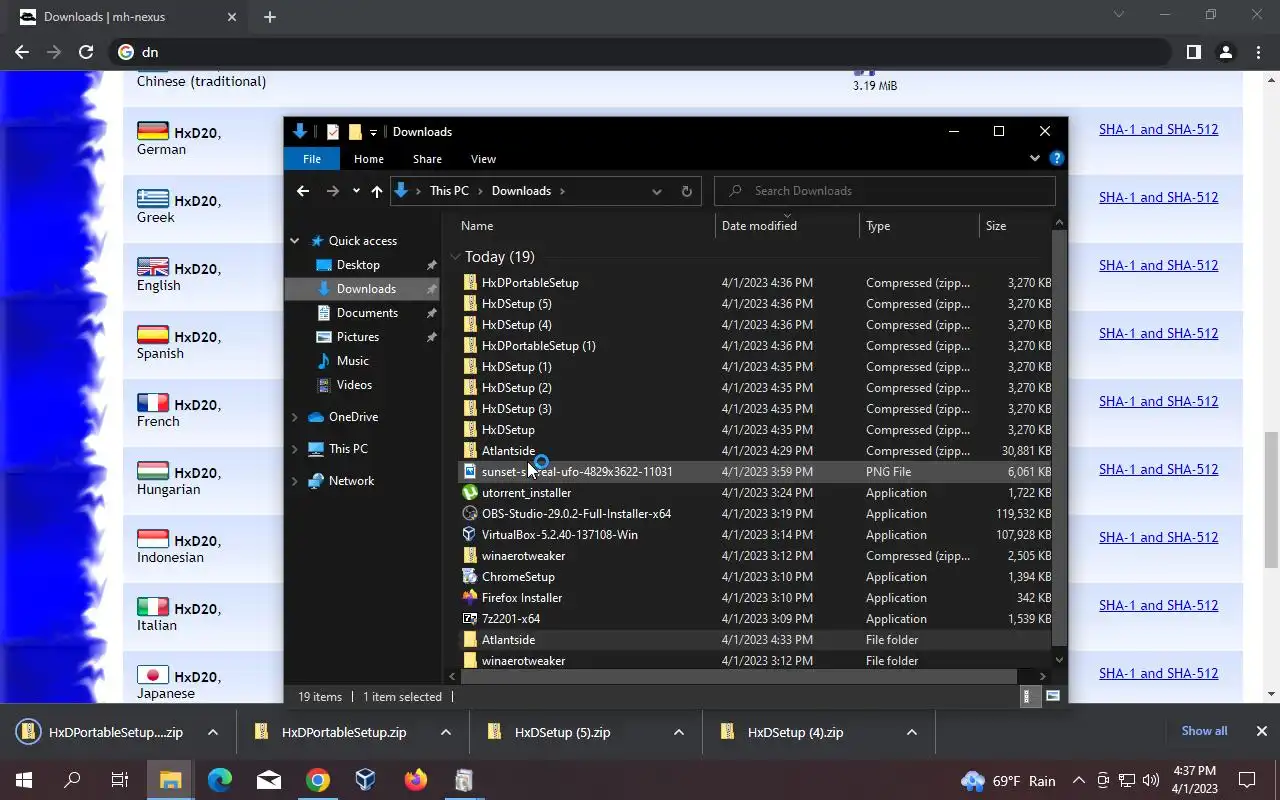Click the volume icon in system tray
The height and width of the screenshot is (800, 1280).
coord(1150,780)
